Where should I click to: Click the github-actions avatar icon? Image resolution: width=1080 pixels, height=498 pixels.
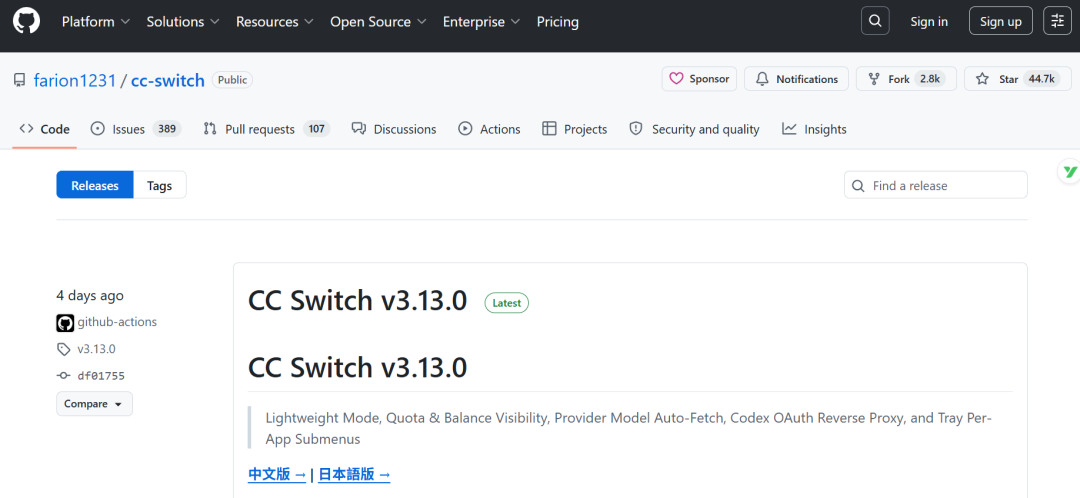[x=65, y=322]
